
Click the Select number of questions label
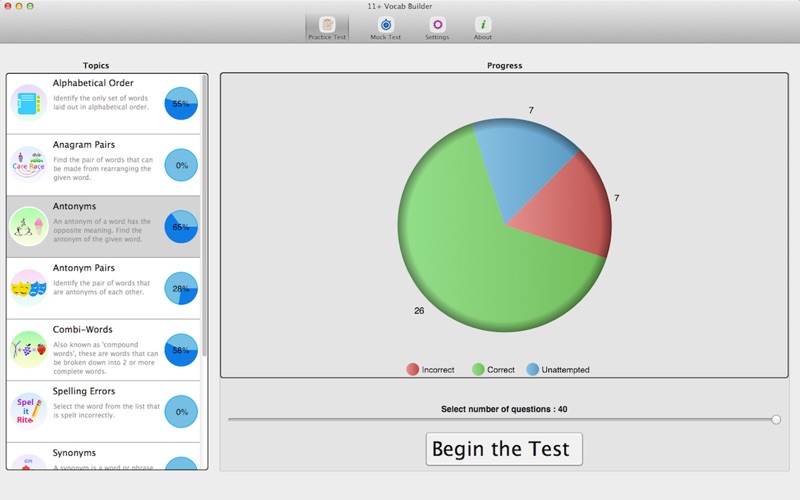[504, 409]
